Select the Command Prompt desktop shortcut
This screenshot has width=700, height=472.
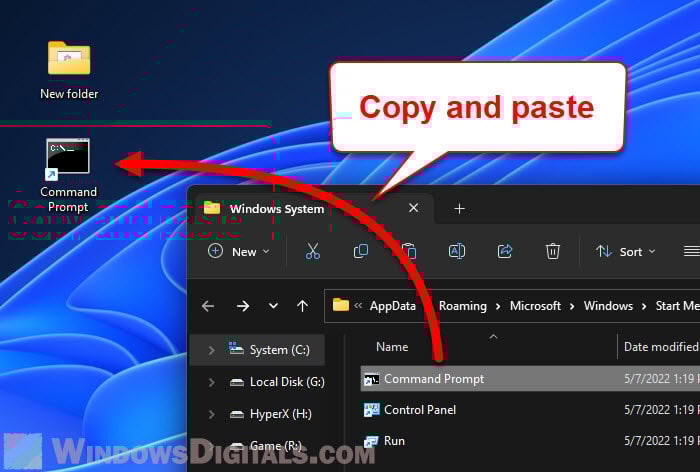point(68,175)
